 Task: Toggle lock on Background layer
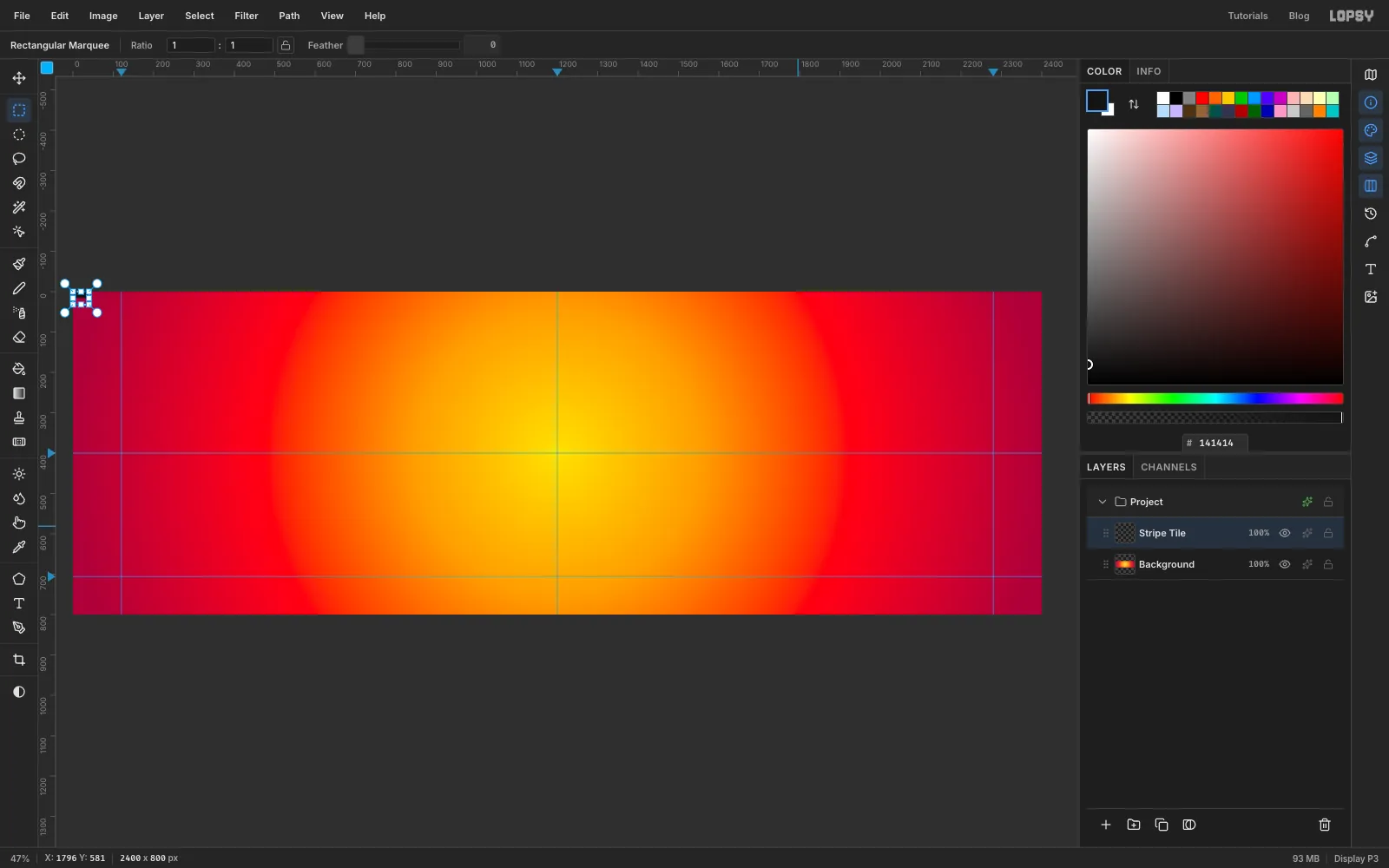tap(1328, 564)
